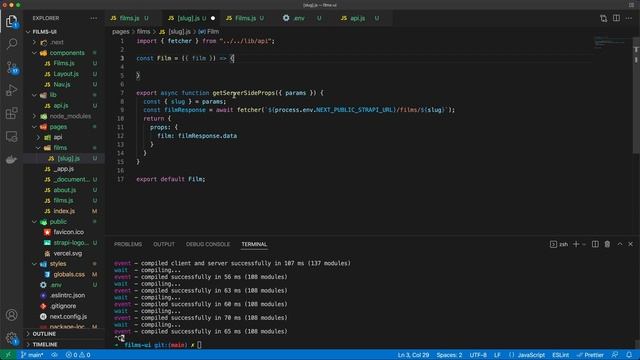Open the Search view in activity bar
640x360 pixels.
click(11, 43)
